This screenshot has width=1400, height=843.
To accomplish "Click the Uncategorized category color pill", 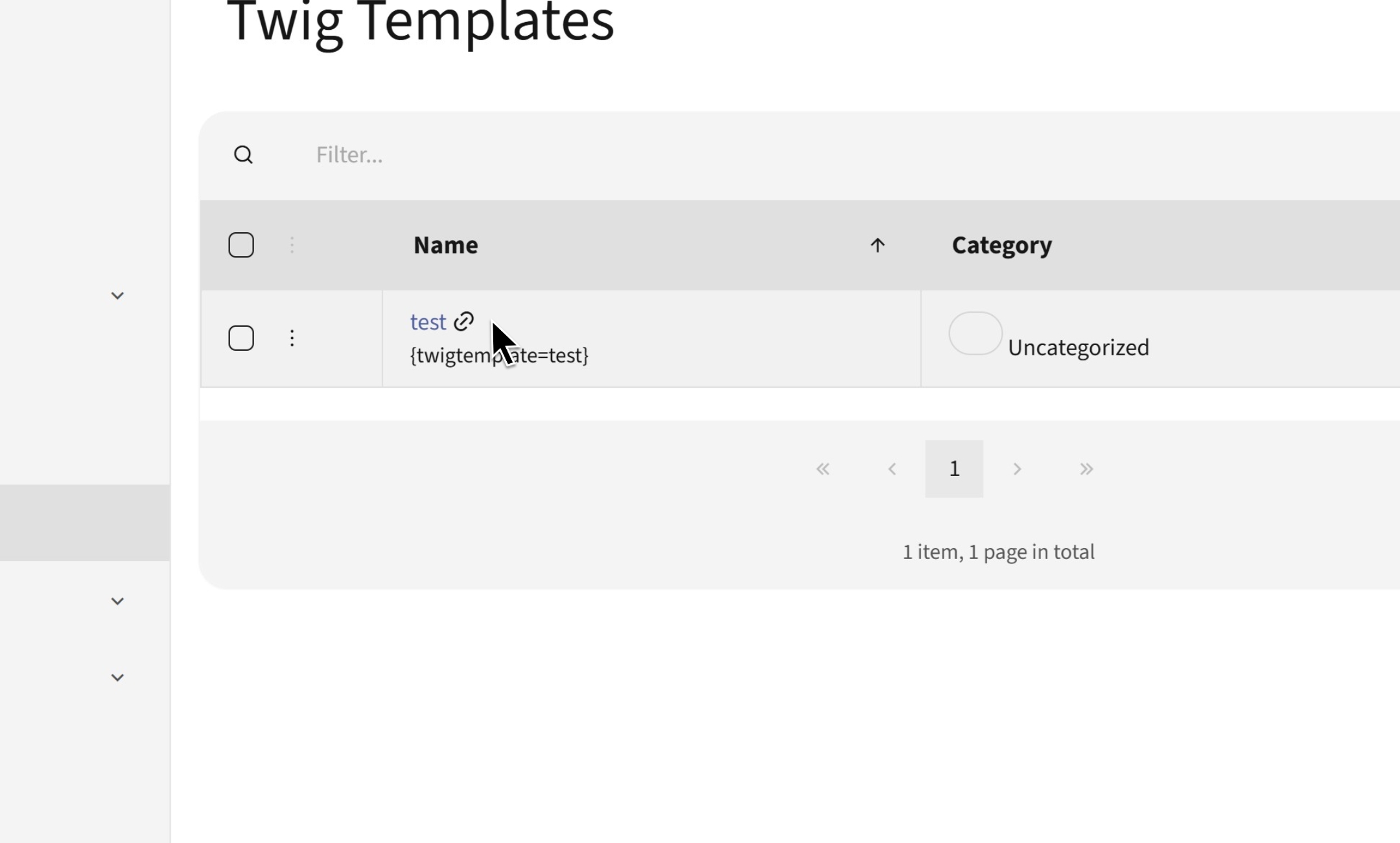I will [975, 333].
